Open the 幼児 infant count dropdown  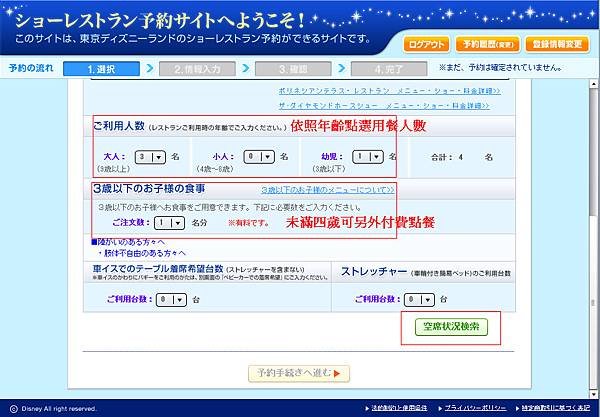(368, 157)
